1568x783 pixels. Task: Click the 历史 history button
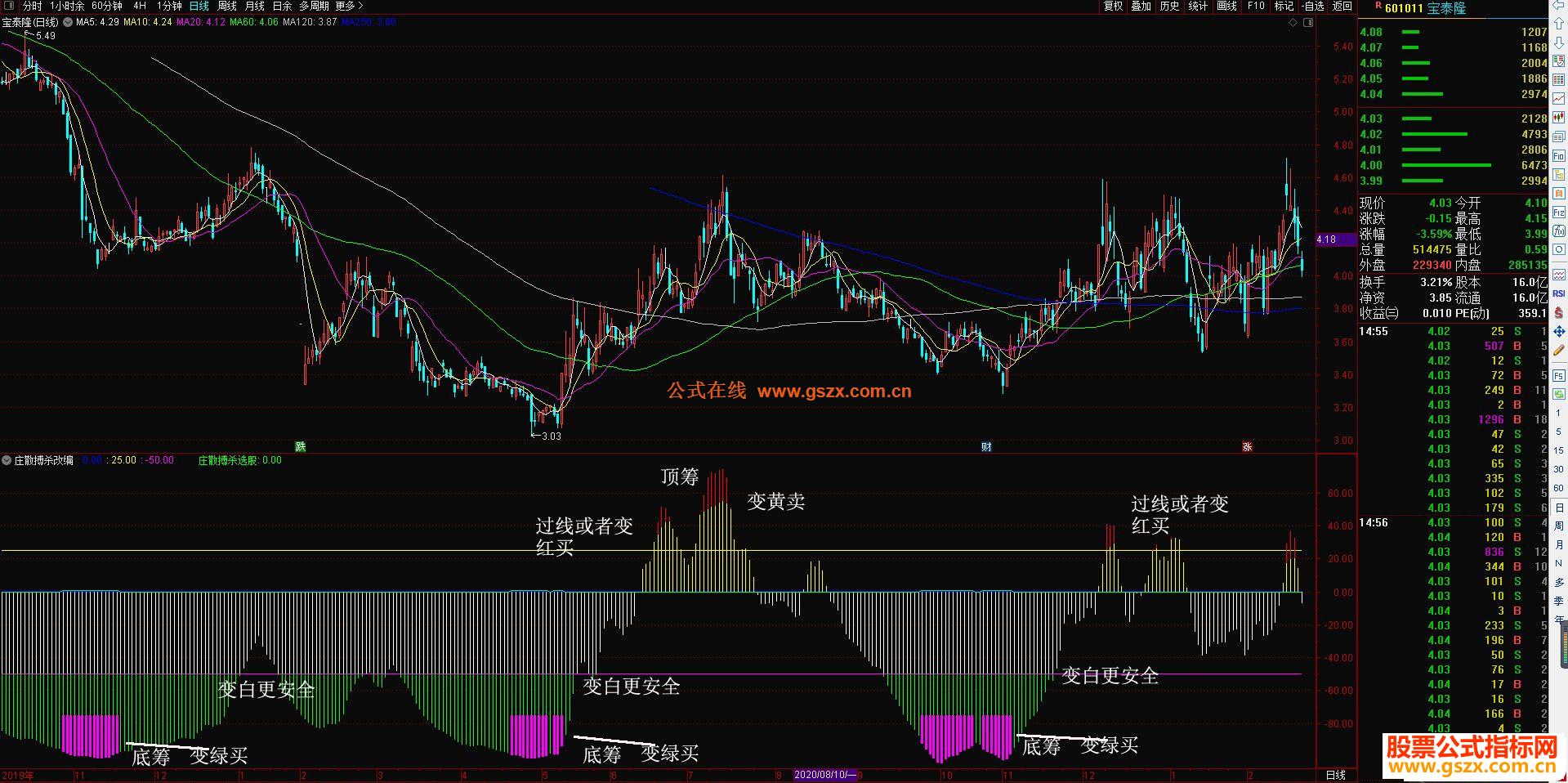pyautogui.click(x=1169, y=6)
